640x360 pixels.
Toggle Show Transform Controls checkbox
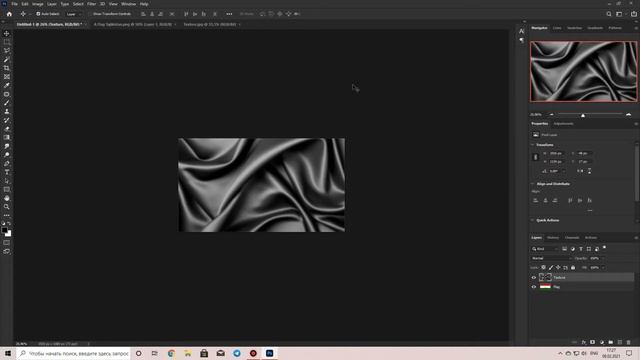[x=91, y=14]
